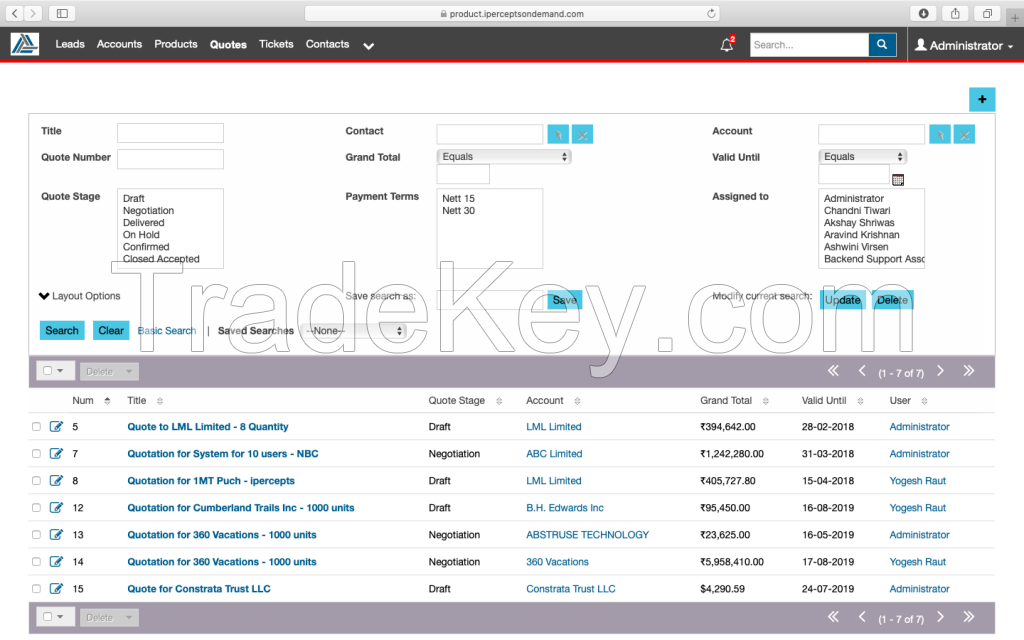This screenshot has height=640, width=1024.
Task: Click the plus icon to create quote
Action: click(981, 99)
